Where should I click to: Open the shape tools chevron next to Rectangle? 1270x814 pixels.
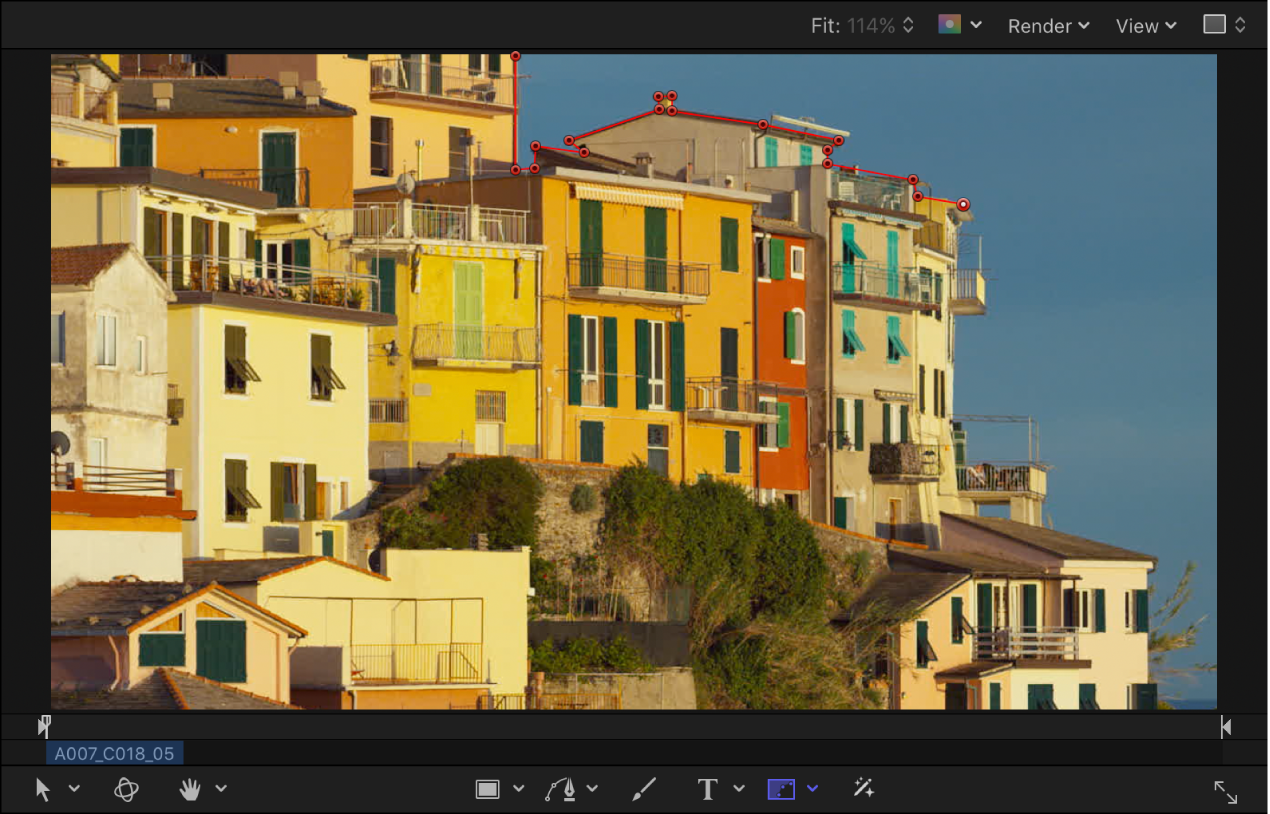pos(518,789)
